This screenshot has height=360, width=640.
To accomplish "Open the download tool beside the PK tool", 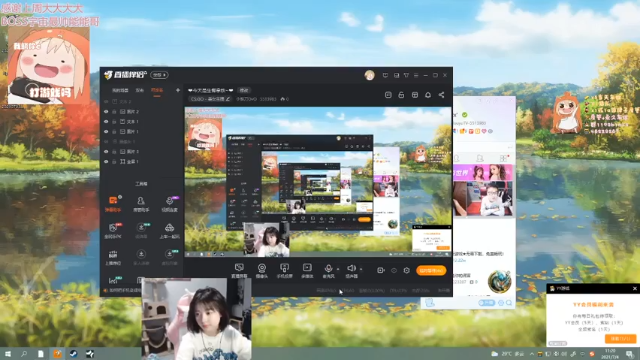I will click(x=141, y=230).
